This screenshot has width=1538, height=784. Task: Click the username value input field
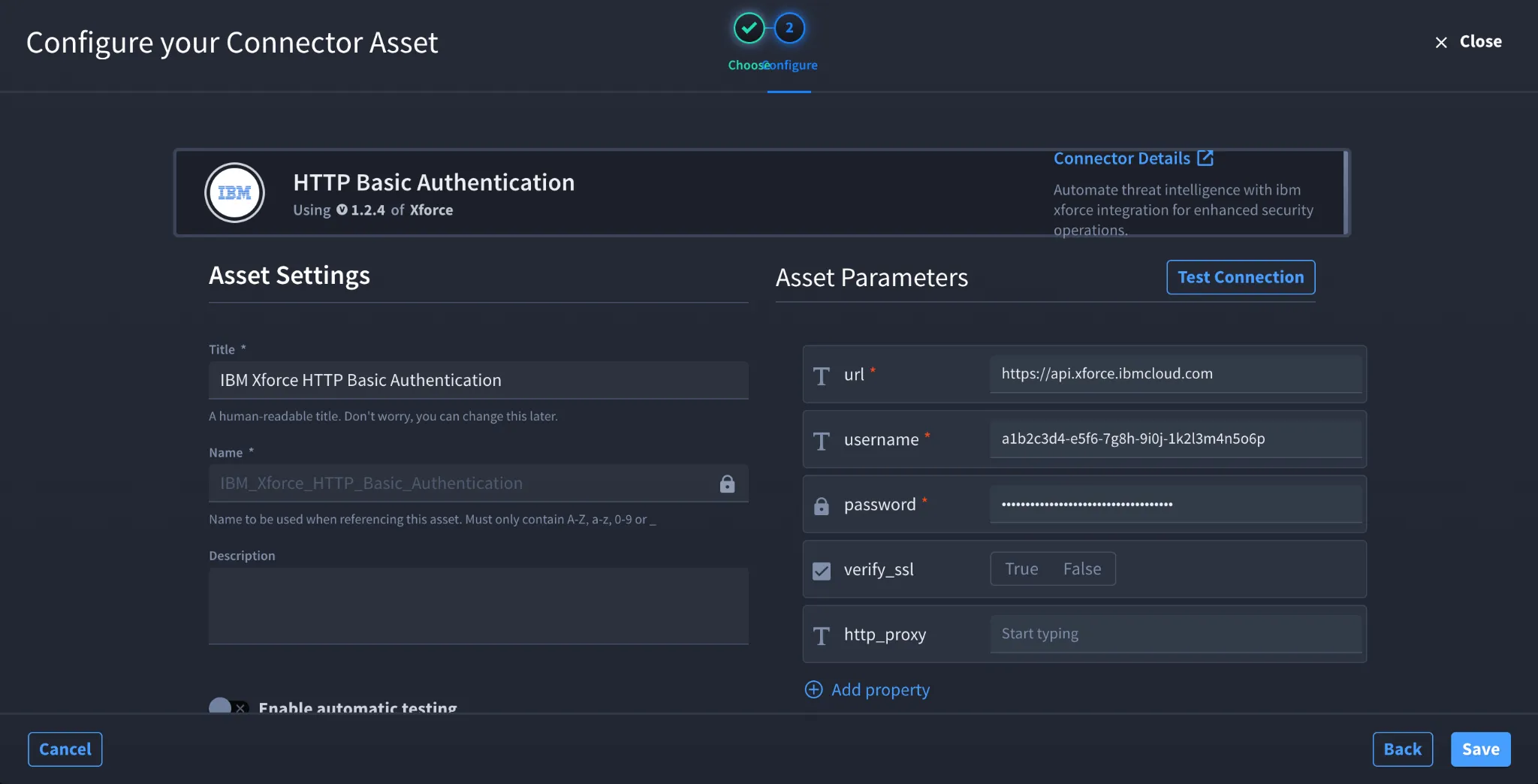click(x=1175, y=439)
